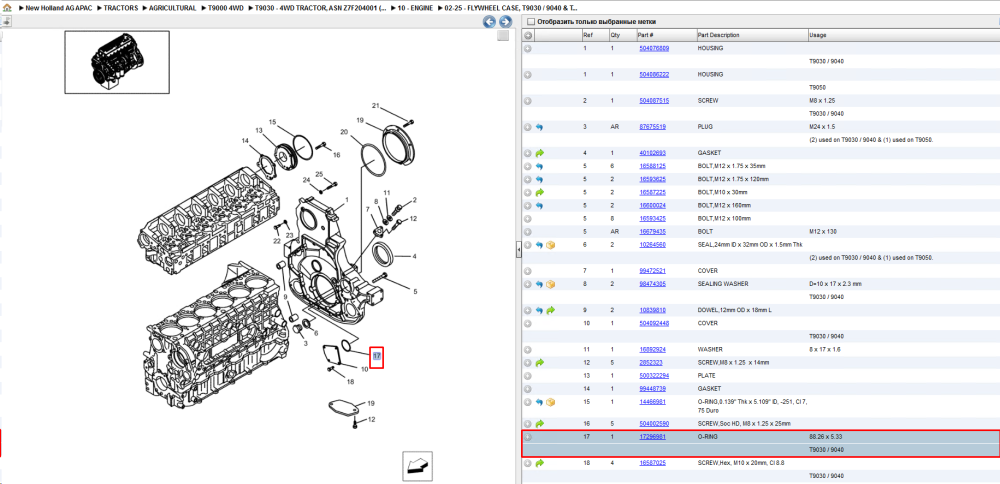Open next diagram with blue right arrow

pos(505,22)
